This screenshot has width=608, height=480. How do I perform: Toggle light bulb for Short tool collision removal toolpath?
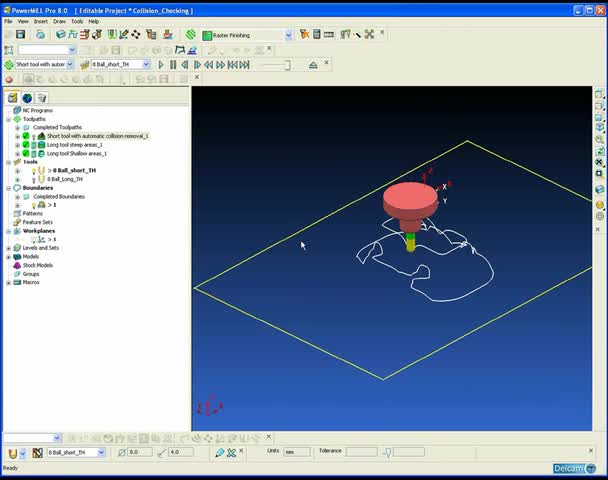click(x=34, y=136)
